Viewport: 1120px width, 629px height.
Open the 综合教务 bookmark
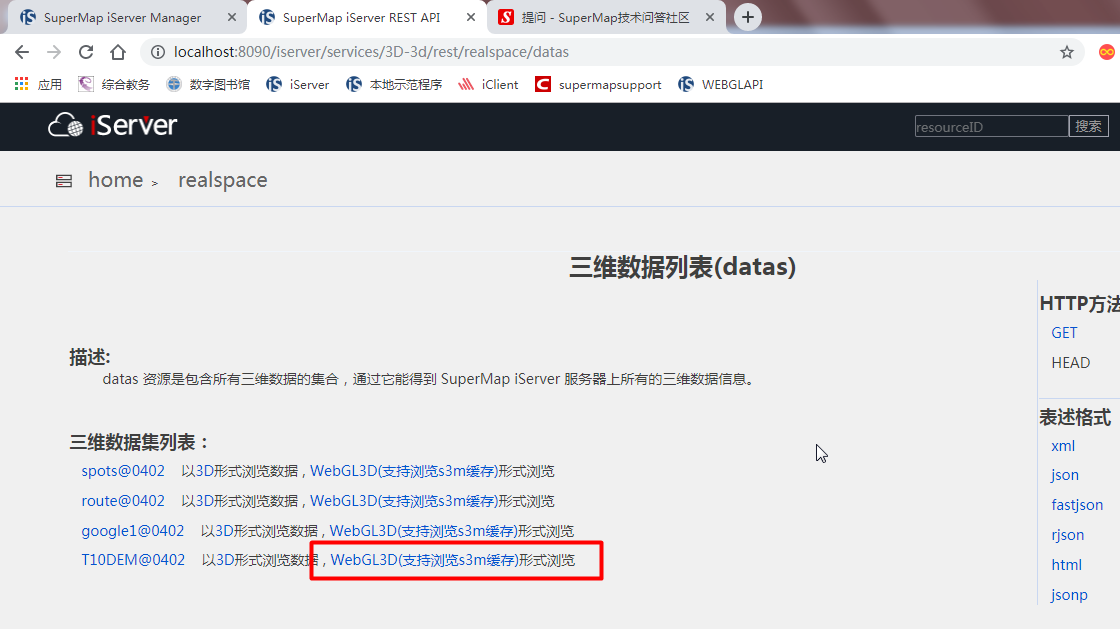click(114, 84)
